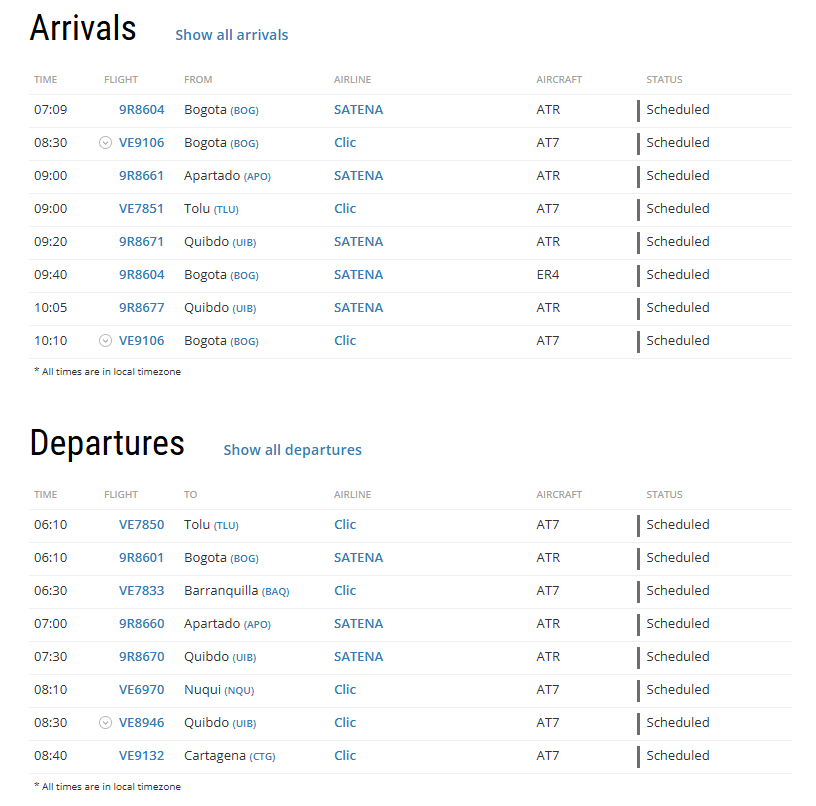The width and height of the screenshot is (816, 806).
Task: Open flight VE9132 to Cartagena
Action: (x=142, y=756)
